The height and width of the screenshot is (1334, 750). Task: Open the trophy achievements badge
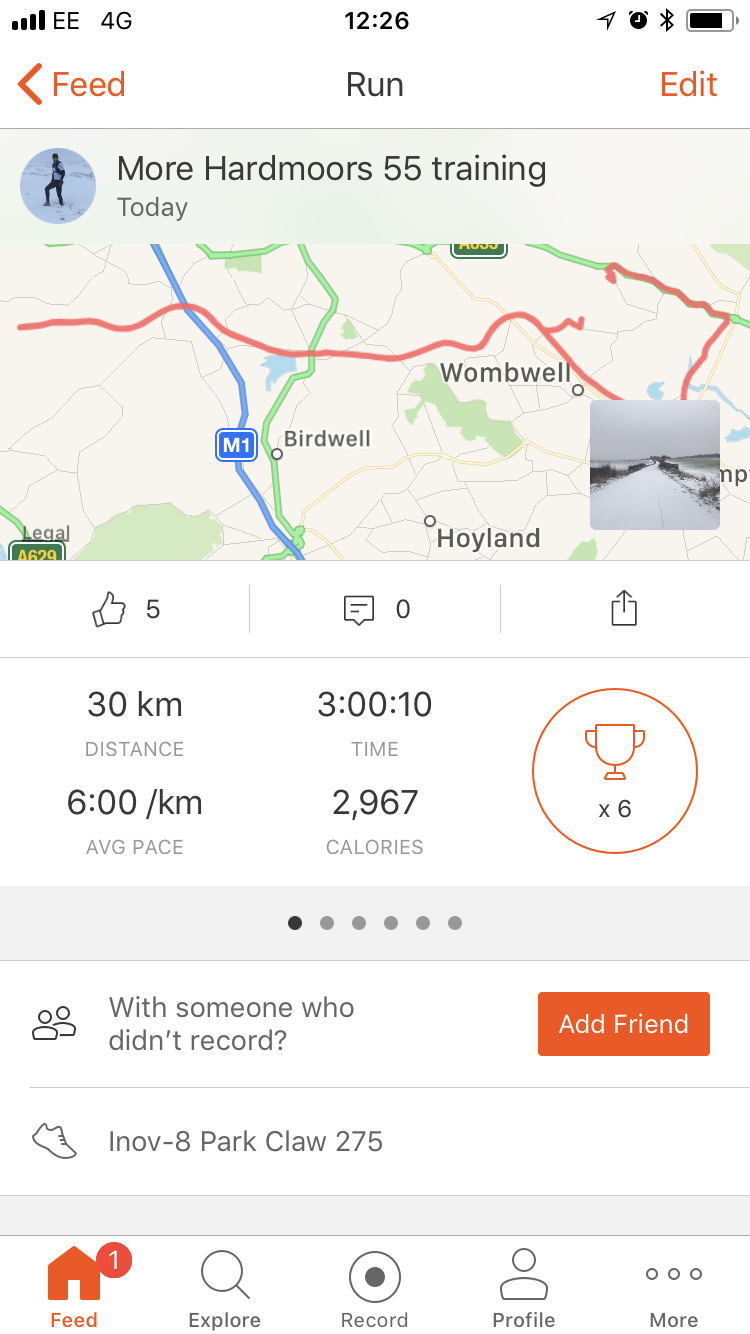[x=614, y=770]
